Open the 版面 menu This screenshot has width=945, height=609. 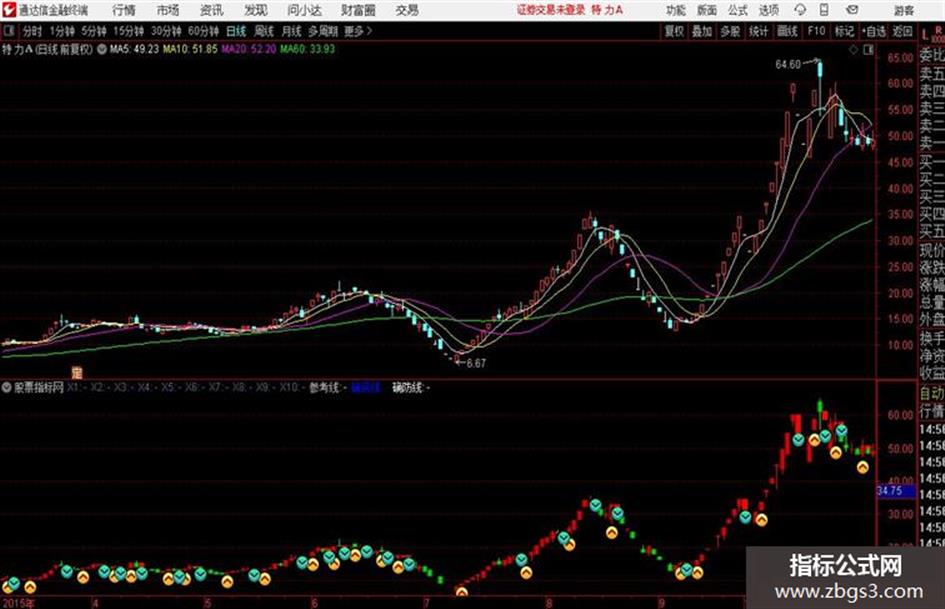coord(706,10)
